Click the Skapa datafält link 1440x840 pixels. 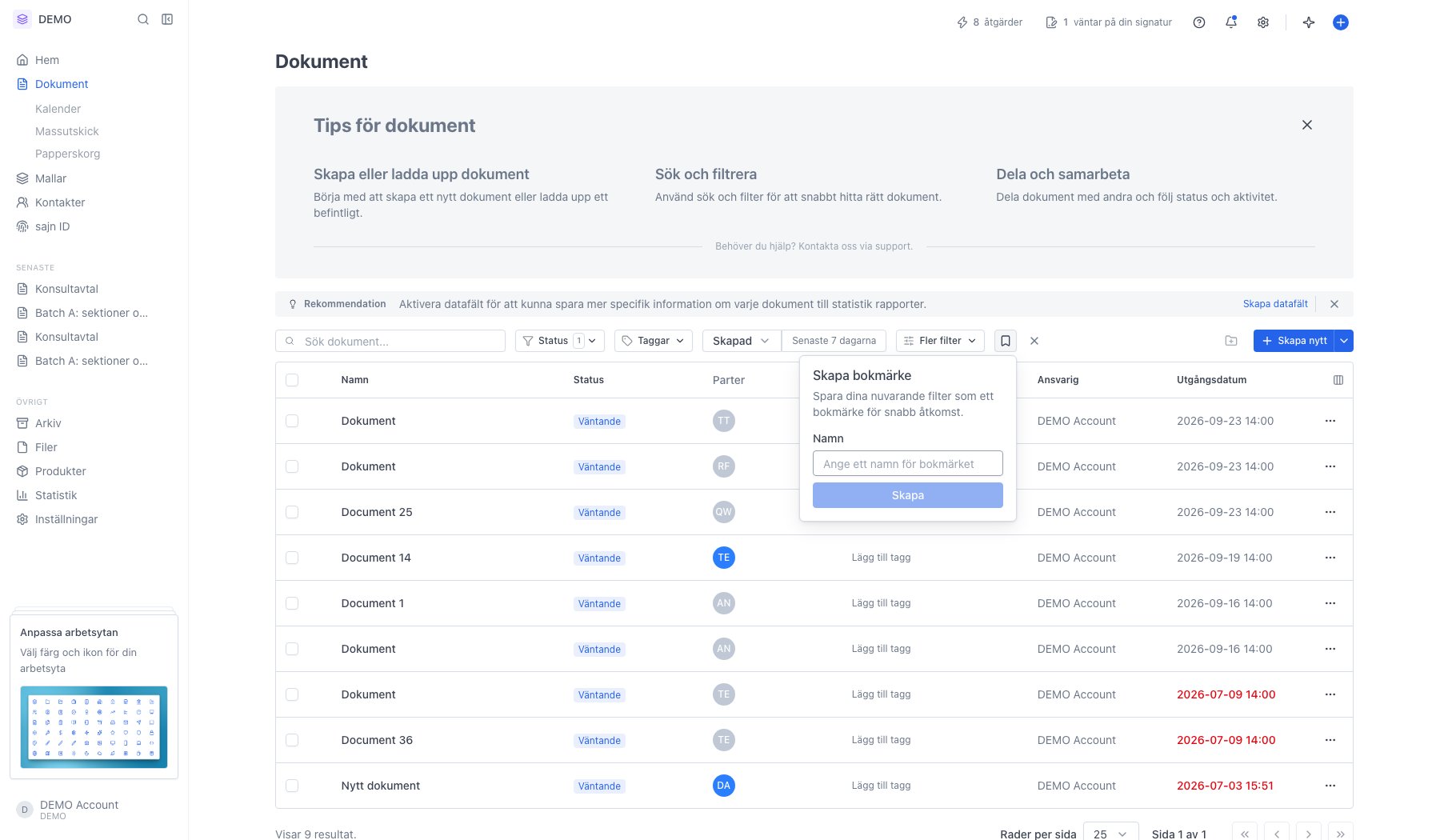1275,304
